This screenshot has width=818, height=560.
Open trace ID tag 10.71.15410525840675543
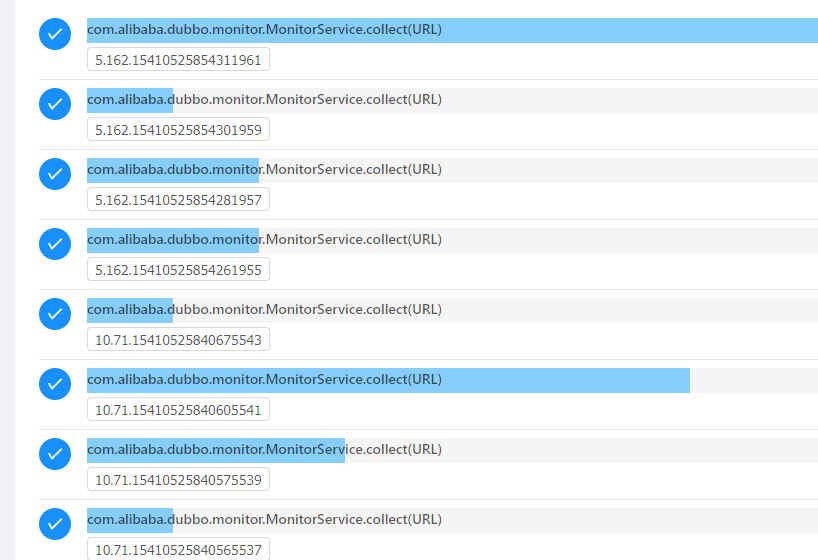pyautogui.click(x=178, y=339)
